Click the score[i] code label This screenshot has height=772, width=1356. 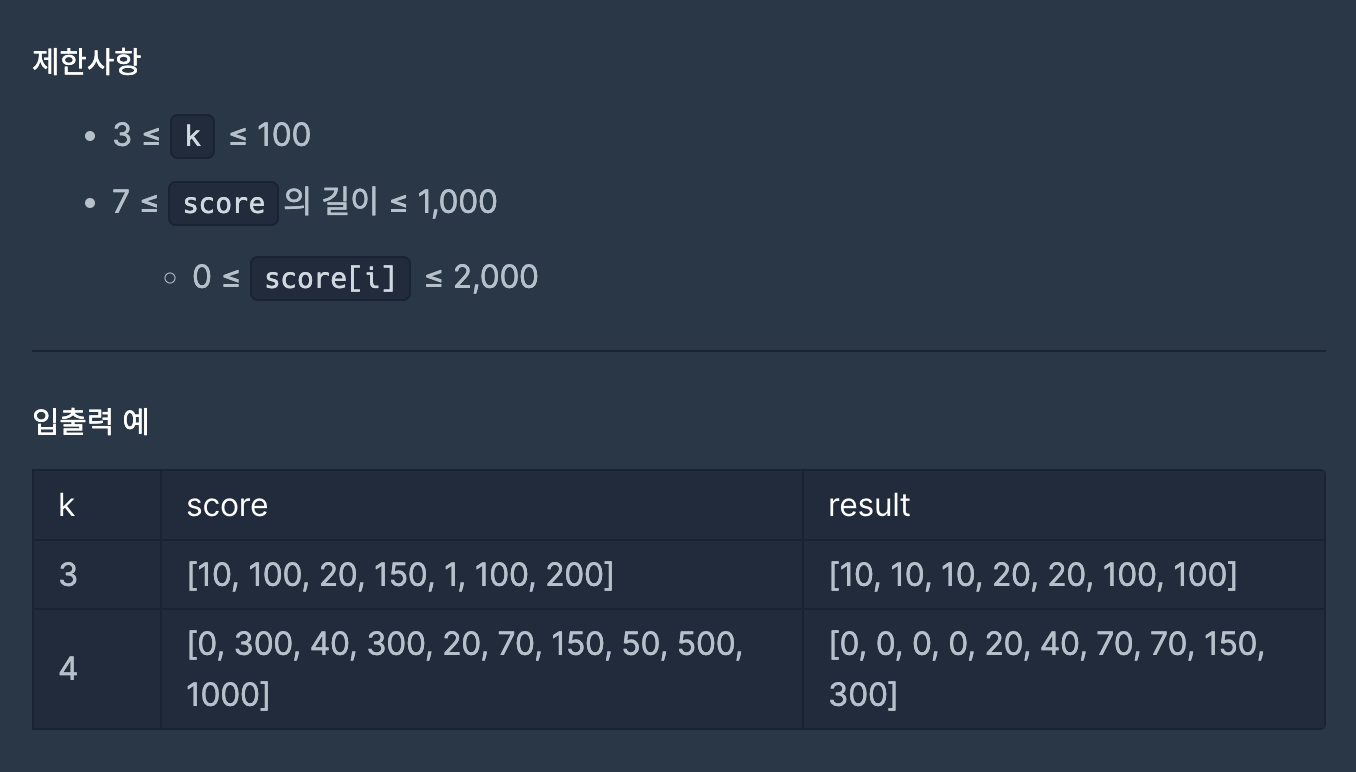click(330, 278)
